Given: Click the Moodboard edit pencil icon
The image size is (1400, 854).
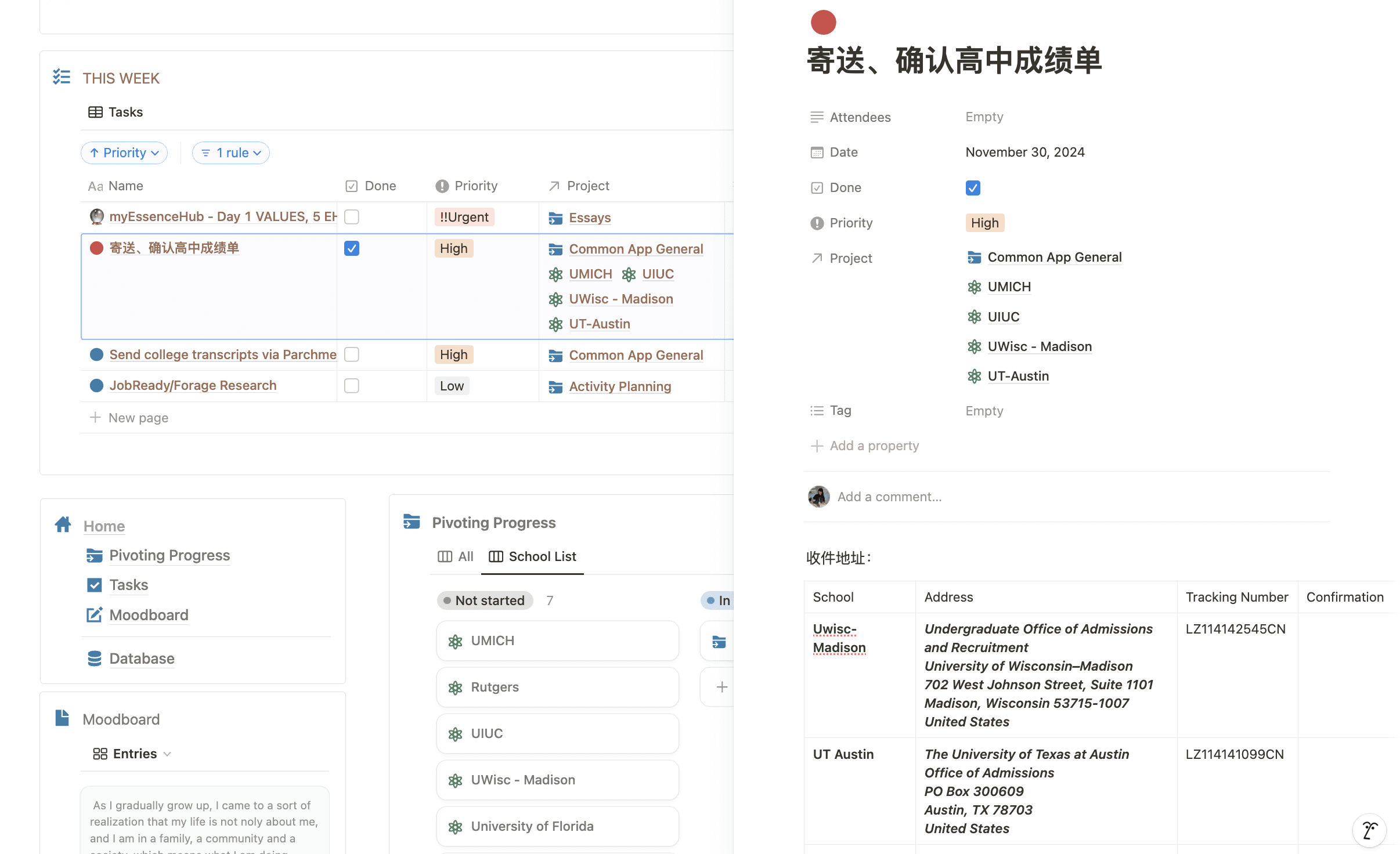Looking at the screenshot, I should [x=94, y=615].
